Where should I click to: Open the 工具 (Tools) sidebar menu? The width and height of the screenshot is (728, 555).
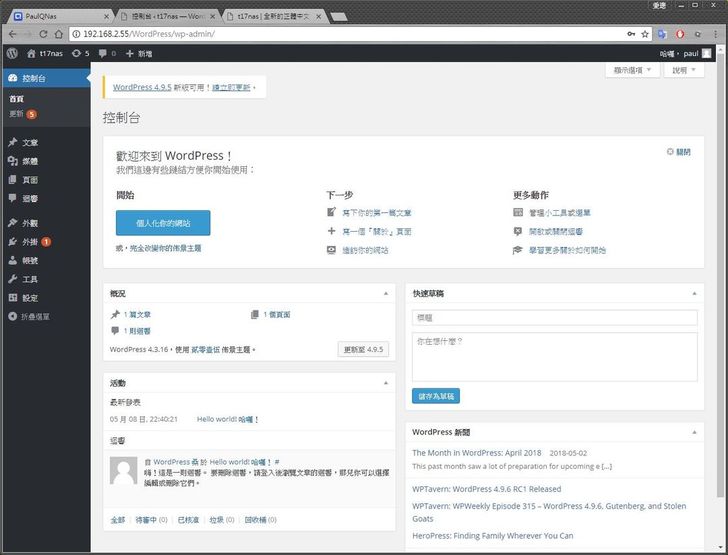tap(29, 279)
